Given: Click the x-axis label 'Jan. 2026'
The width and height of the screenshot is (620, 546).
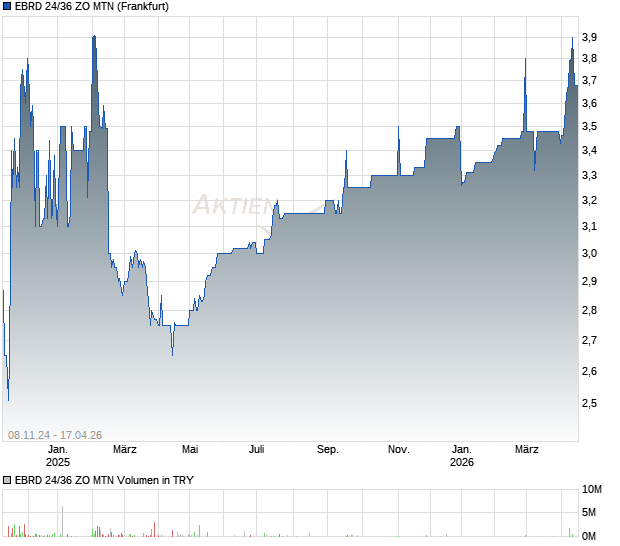Looking at the screenshot, I should 461,455.
